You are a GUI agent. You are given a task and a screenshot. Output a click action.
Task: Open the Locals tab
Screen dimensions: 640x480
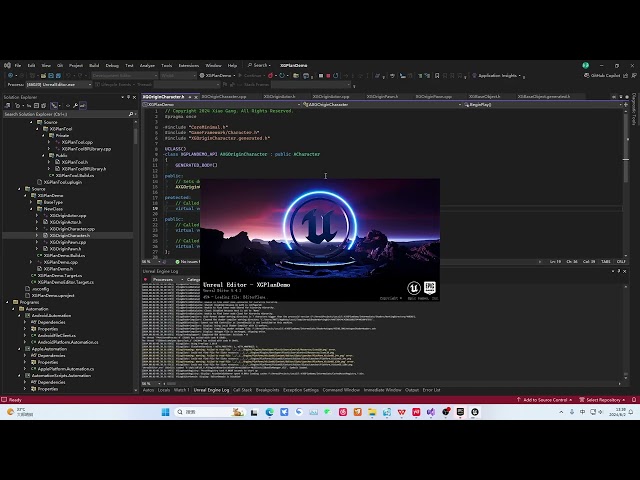[164, 390]
